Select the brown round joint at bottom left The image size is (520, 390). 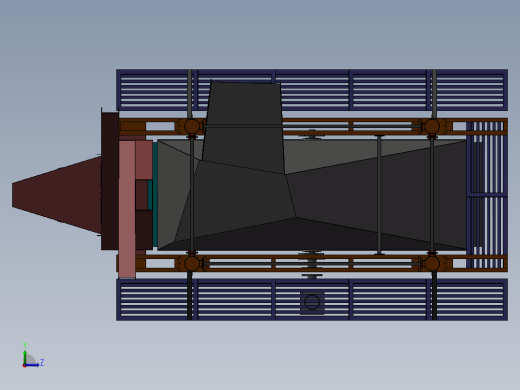[192, 264]
